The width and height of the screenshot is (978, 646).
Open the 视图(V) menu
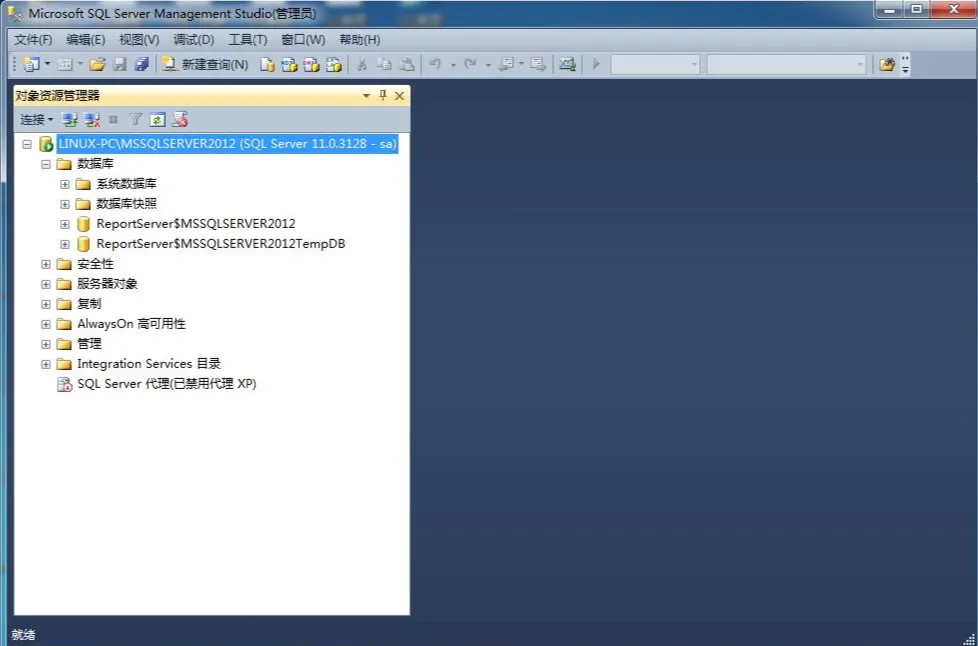[x=139, y=40]
